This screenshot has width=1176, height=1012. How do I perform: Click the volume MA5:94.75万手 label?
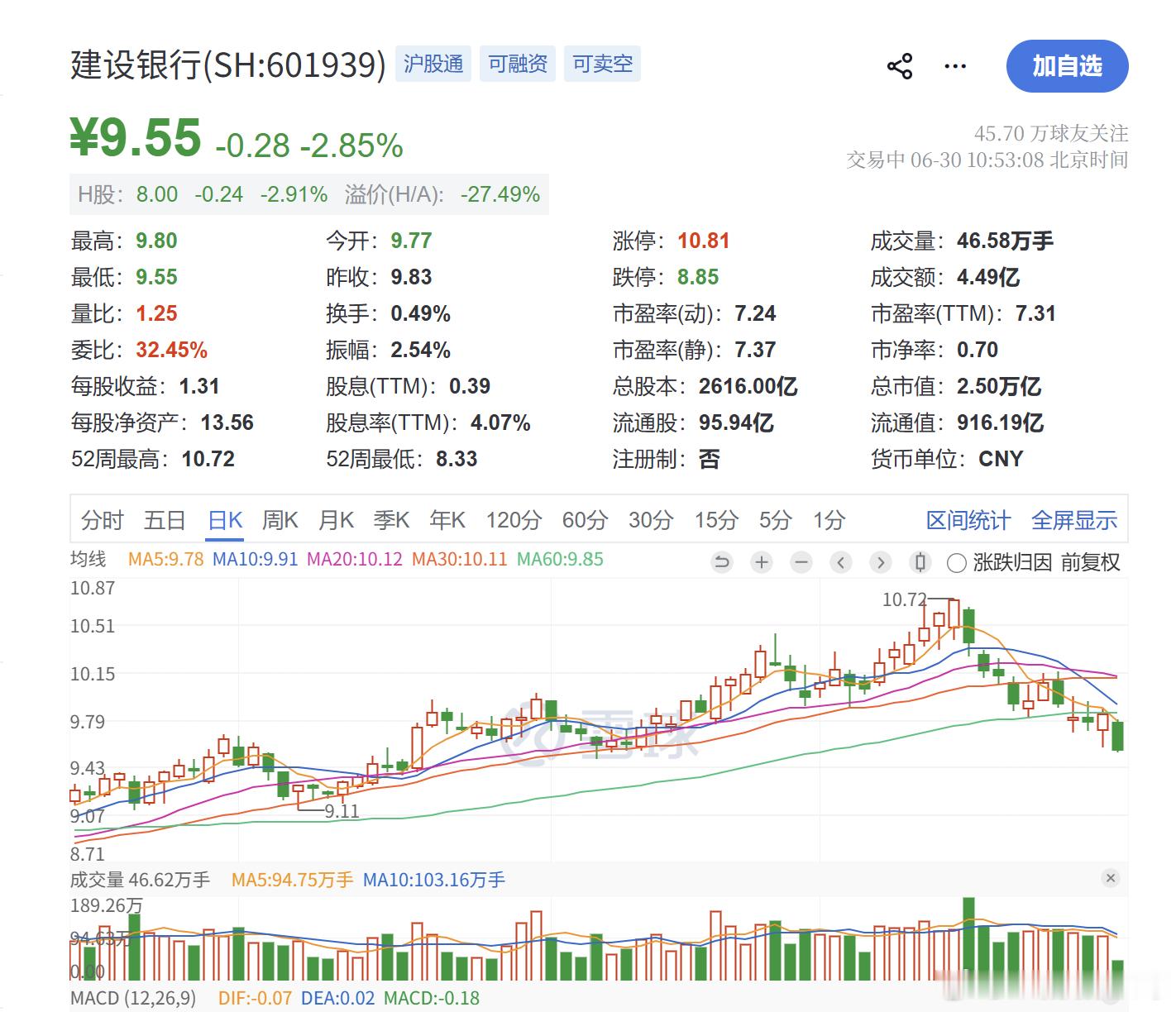pos(292,880)
